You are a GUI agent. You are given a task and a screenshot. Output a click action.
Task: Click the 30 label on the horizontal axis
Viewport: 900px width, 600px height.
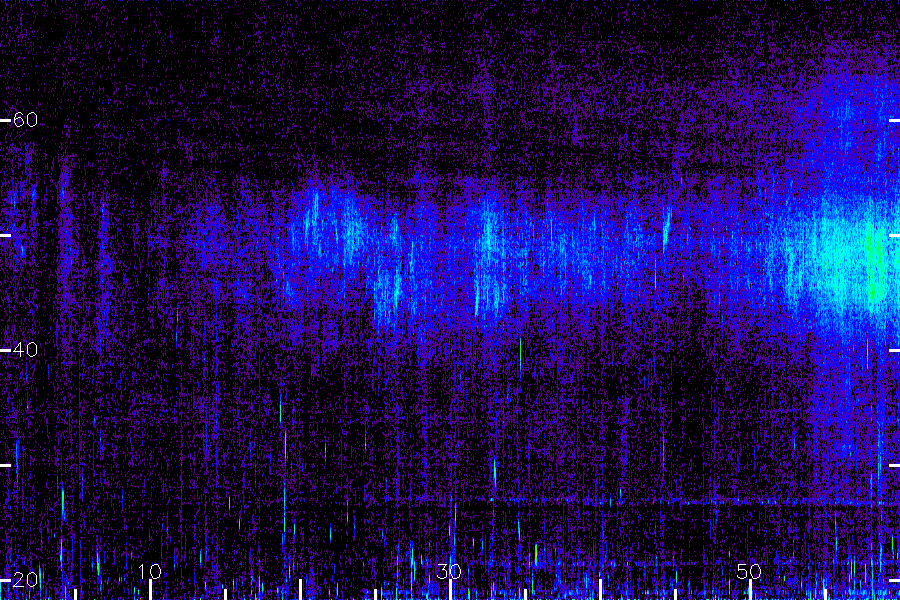click(x=449, y=571)
